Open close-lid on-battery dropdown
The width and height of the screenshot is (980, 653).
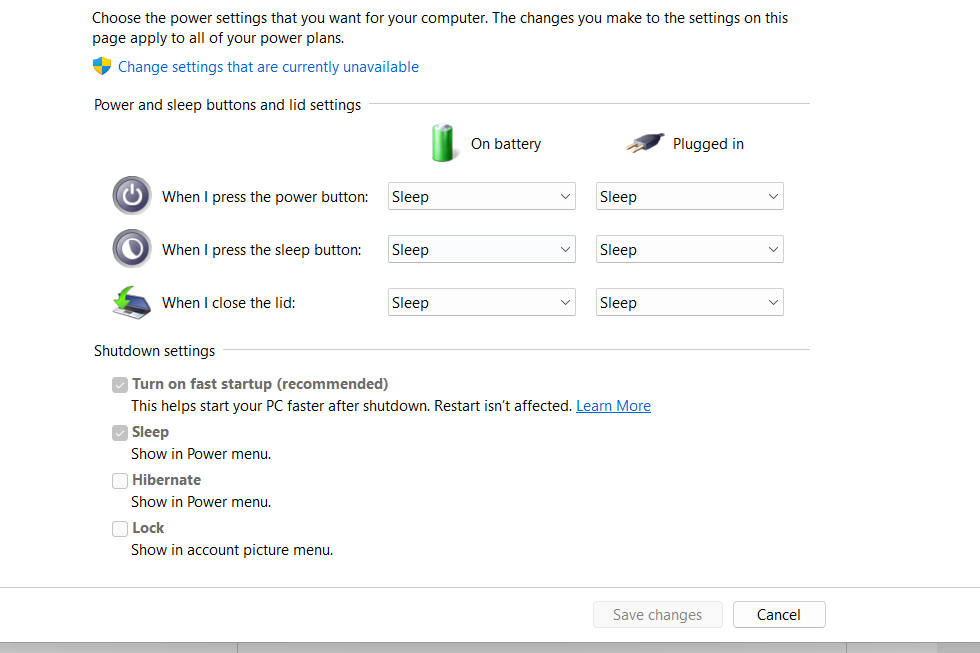pos(481,303)
